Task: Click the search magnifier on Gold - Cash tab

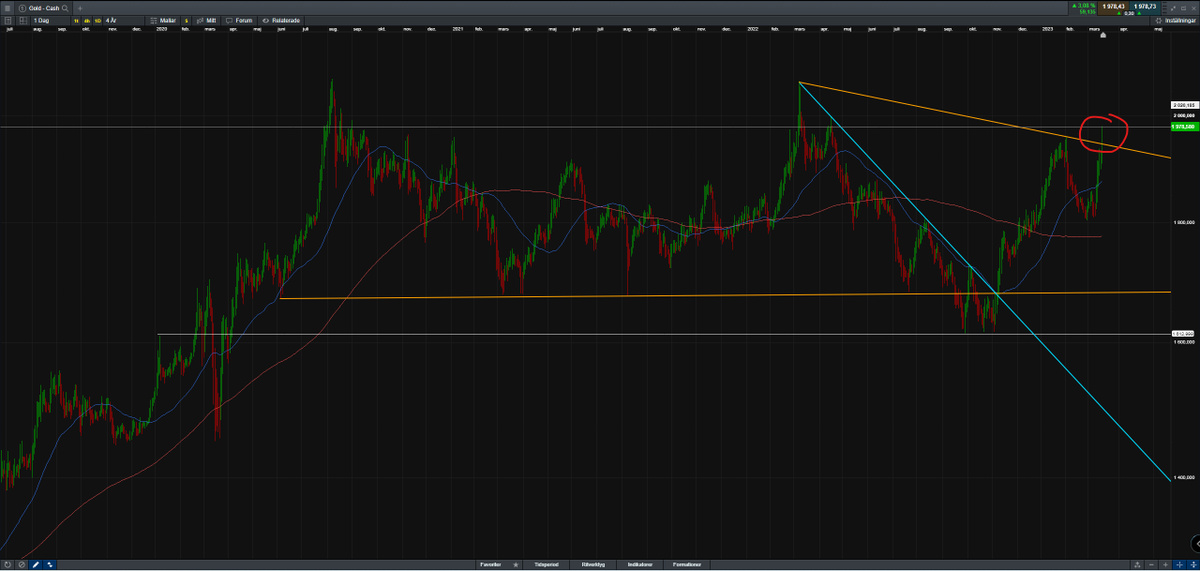Action: (x=65, y=8)
